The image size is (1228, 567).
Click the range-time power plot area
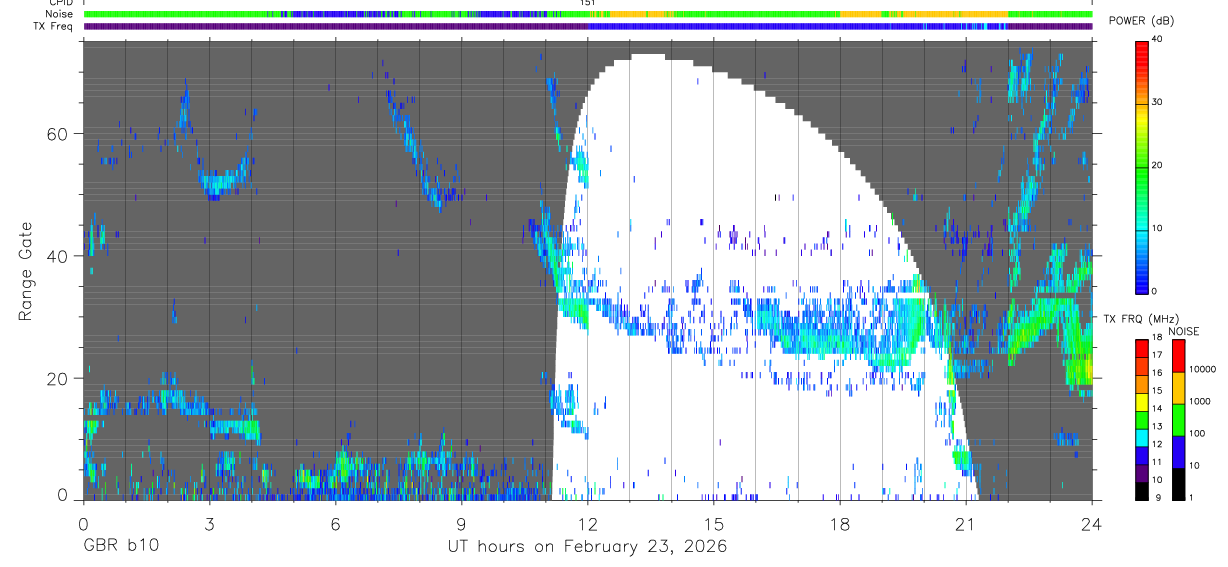click(588, 270)
